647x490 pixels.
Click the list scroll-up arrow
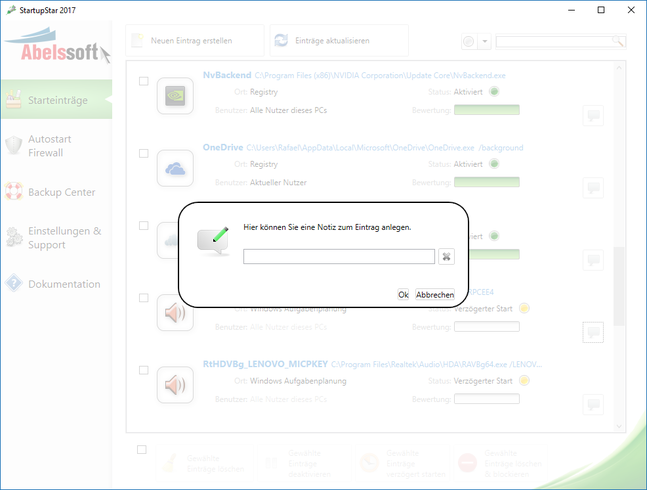pos(619,68)
